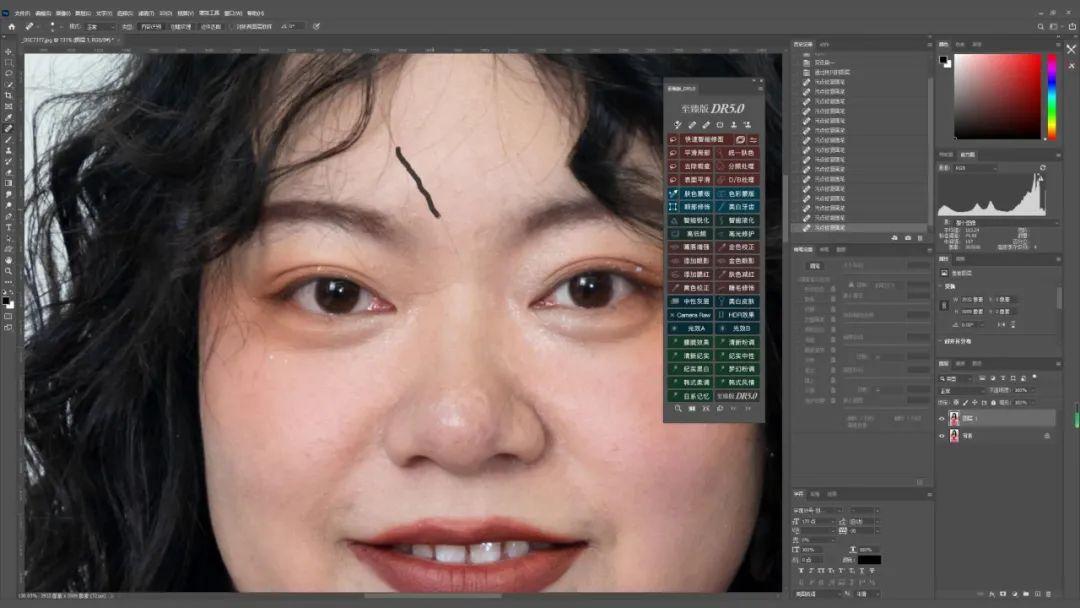Click the Home icon in the options bar
Viewport: 1080px width, 608px height.
[13, 26]
